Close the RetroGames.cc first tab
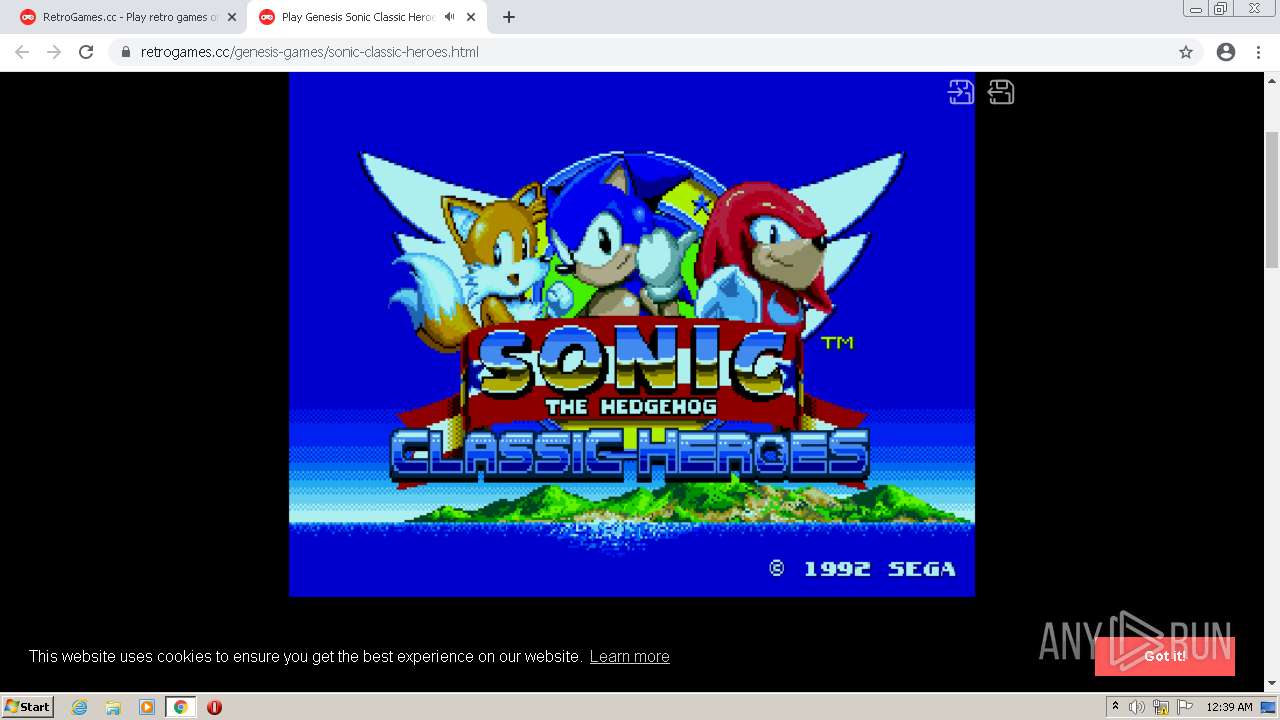The width and height of the screenshot is (1280, 720). (x=232, y=17)
